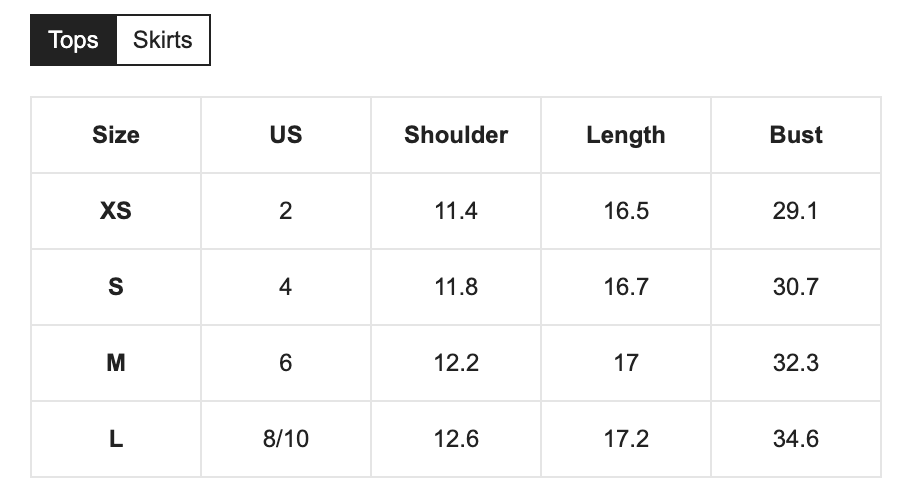Click the length value 17 cell
This screenshot has height=492, width=919.
pos(626,363)
